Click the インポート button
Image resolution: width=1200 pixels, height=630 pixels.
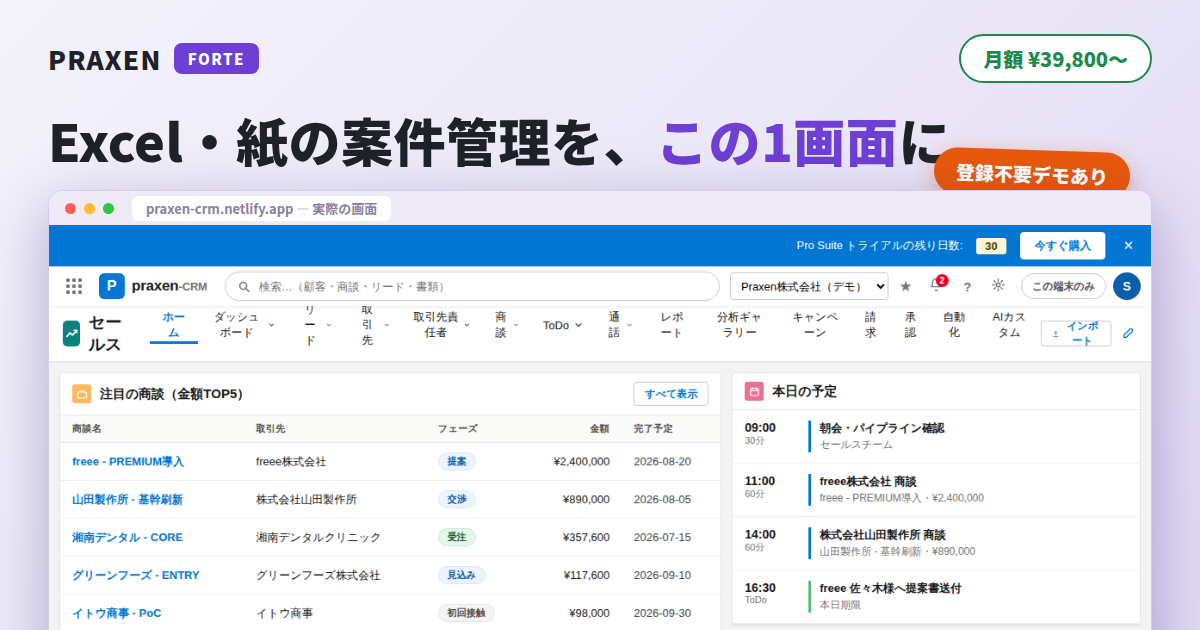pyautogui.click(x=1076, y=333)
